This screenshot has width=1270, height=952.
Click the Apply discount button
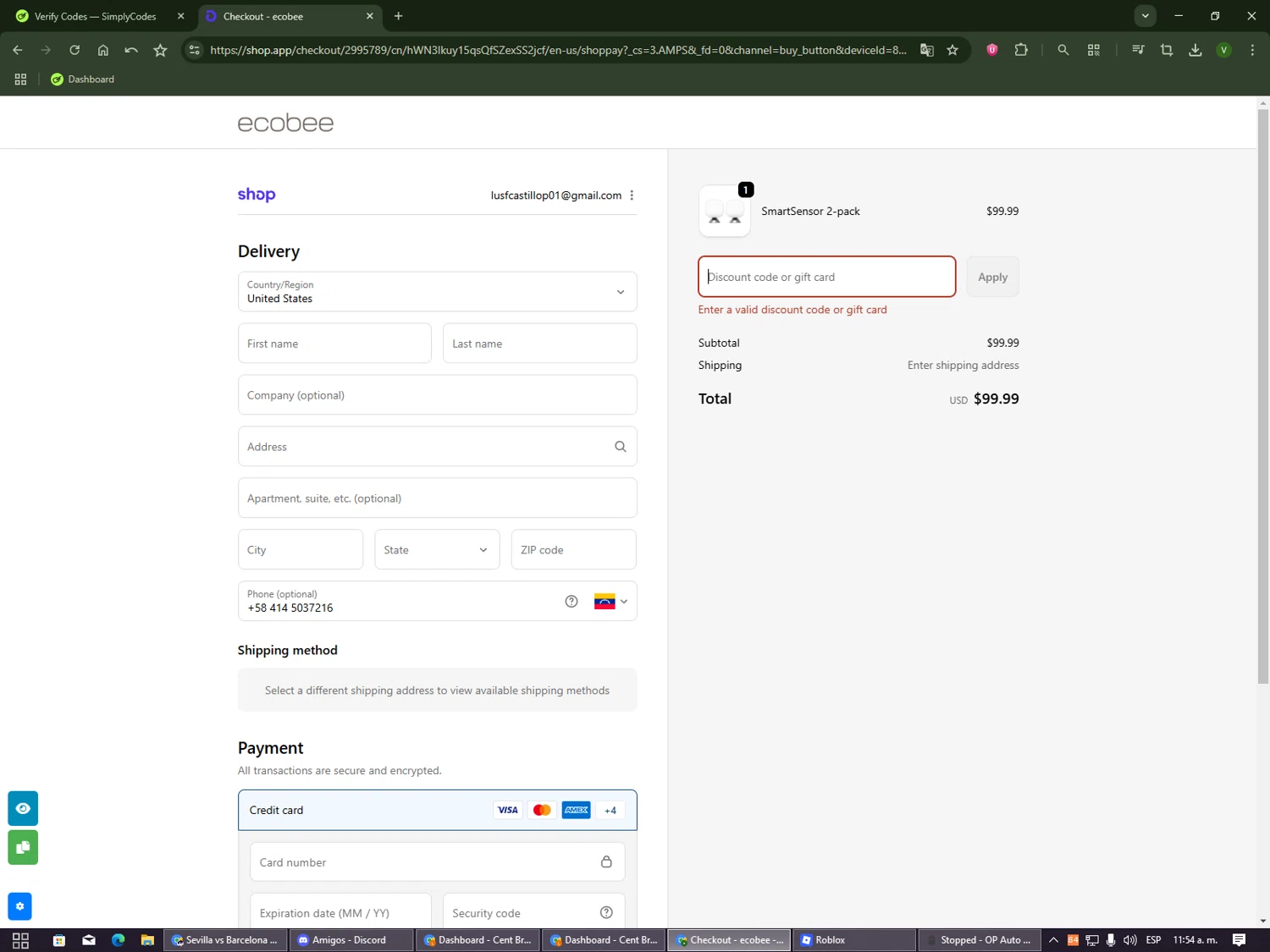click(x=992, y=277)
